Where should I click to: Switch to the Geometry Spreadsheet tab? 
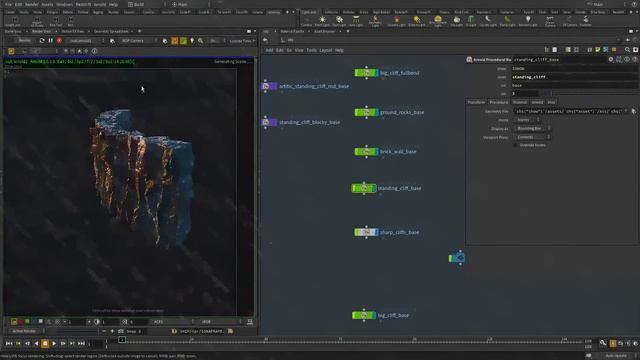coord(111,31)
